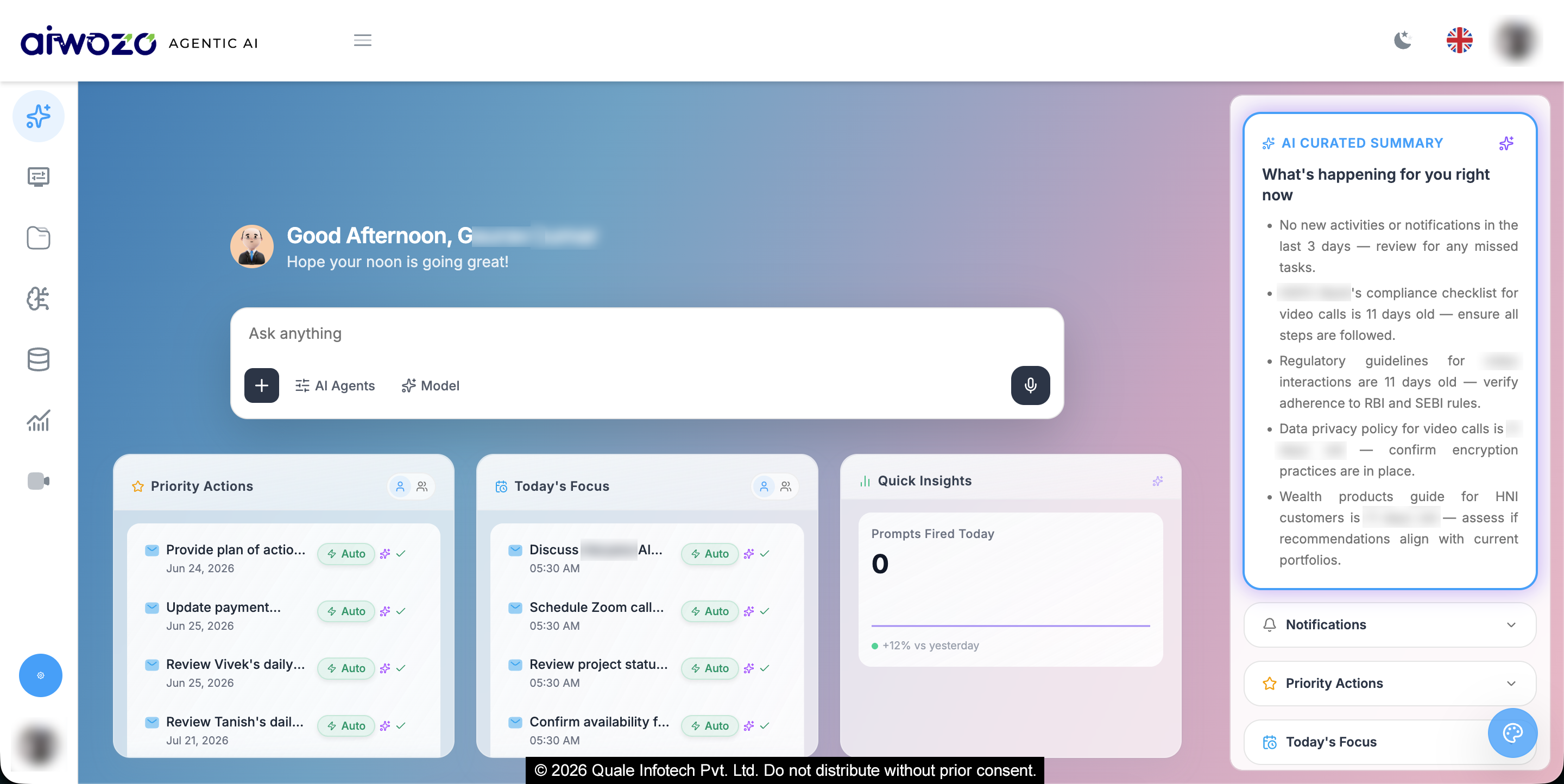Open the brain AI icon in sidebar

click(x=38, y=299)
